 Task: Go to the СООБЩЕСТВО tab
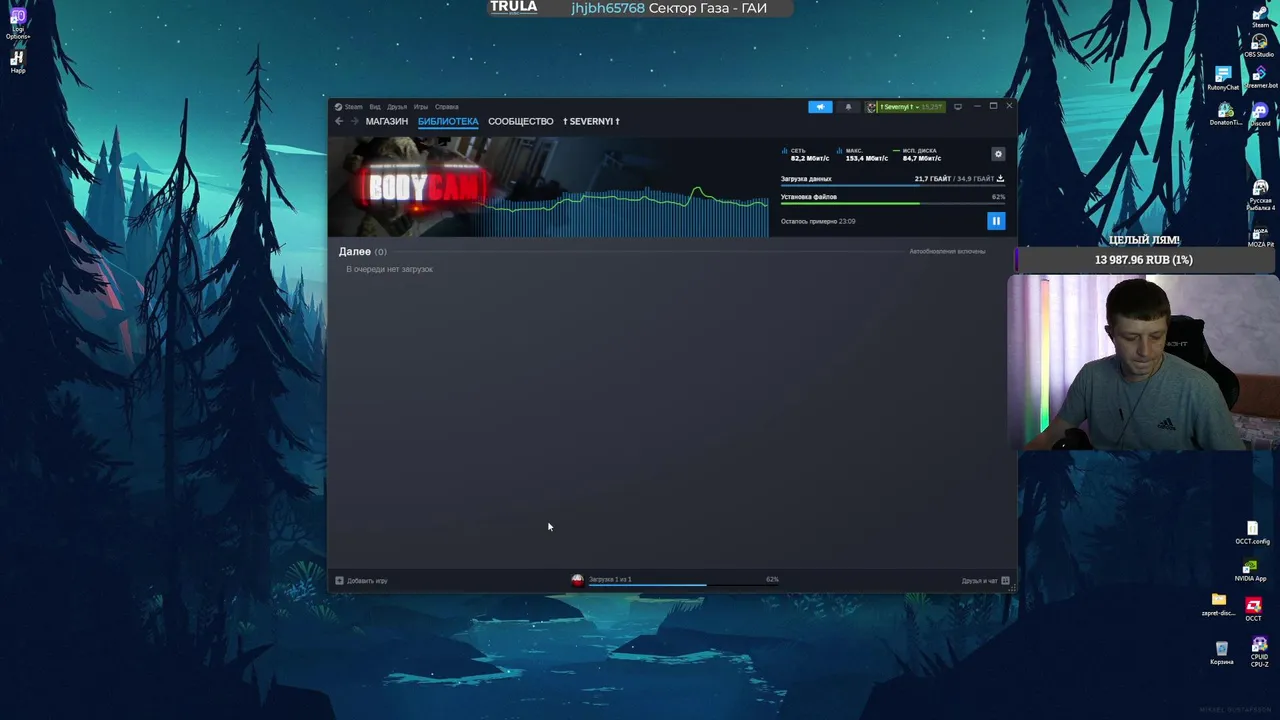(521, 121)
